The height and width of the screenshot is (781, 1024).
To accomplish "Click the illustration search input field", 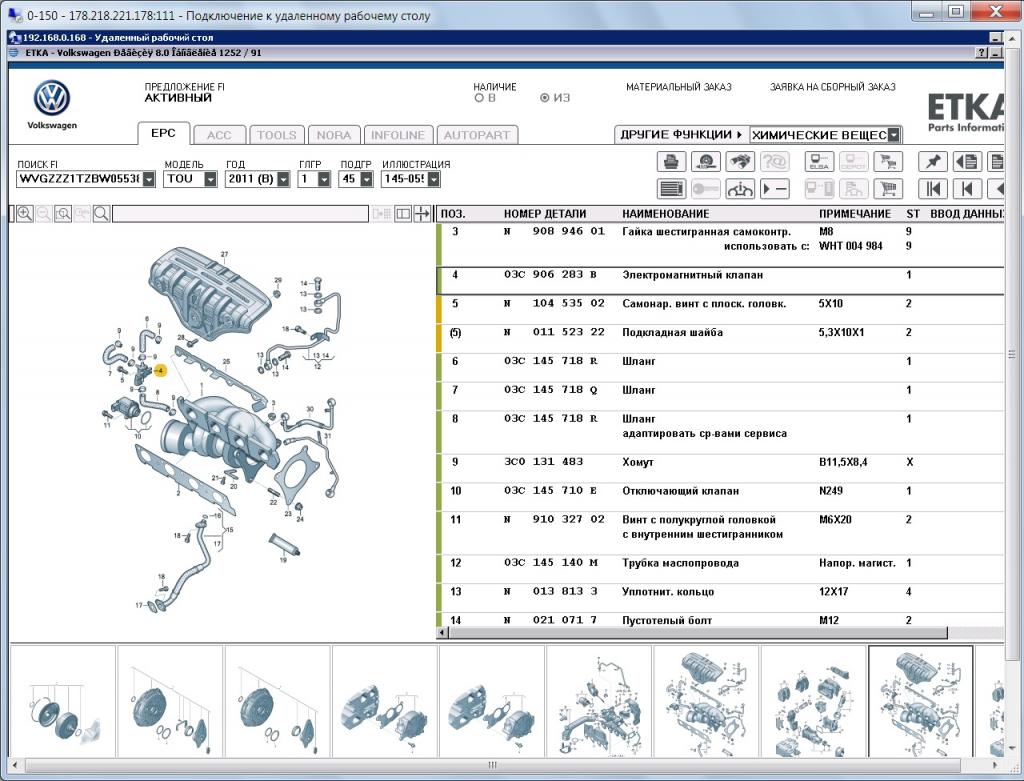I will (x=240, y=214).
